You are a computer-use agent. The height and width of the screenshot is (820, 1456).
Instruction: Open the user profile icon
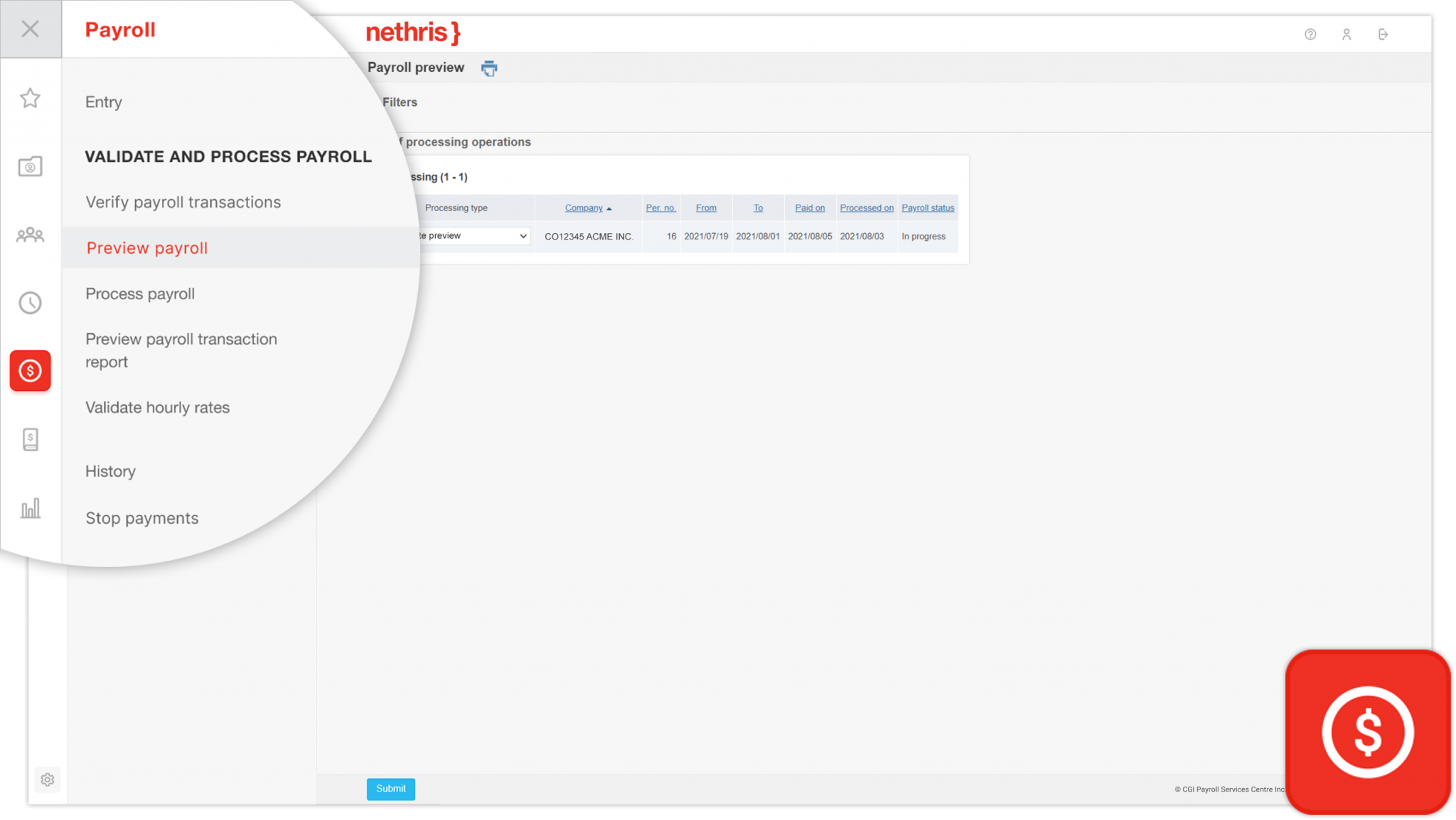1347,33
